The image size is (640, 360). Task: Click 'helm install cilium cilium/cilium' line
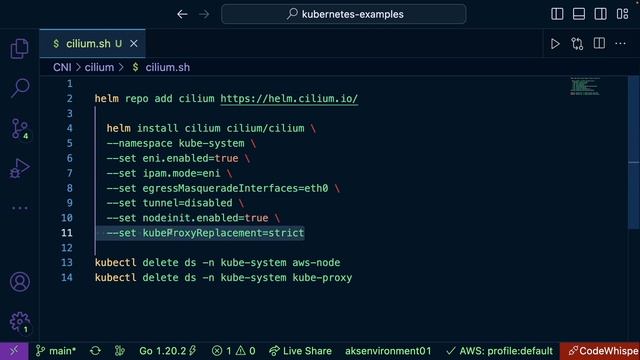click(205, 129)
